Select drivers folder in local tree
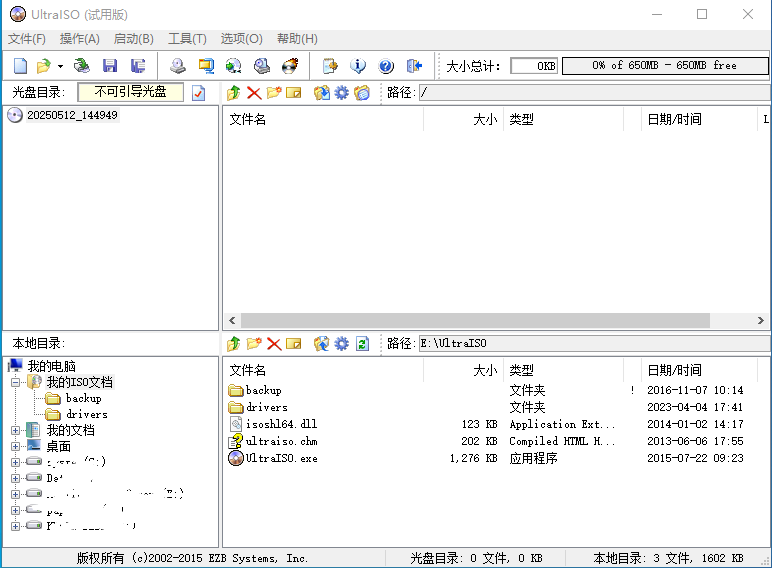 click(87, 414)
